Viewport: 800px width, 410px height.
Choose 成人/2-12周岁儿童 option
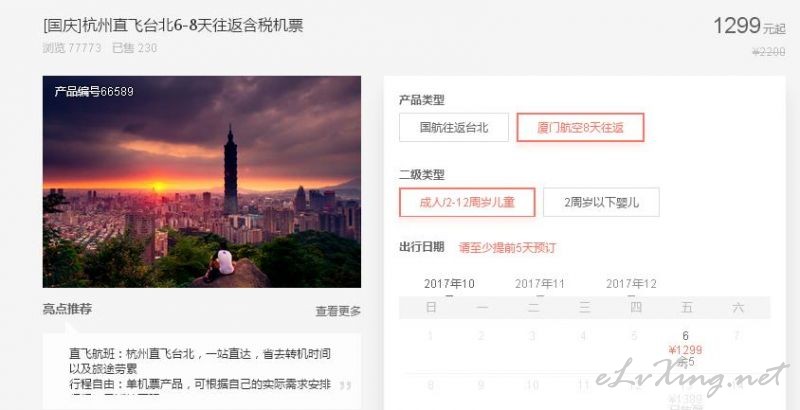(x=467, y=202)
